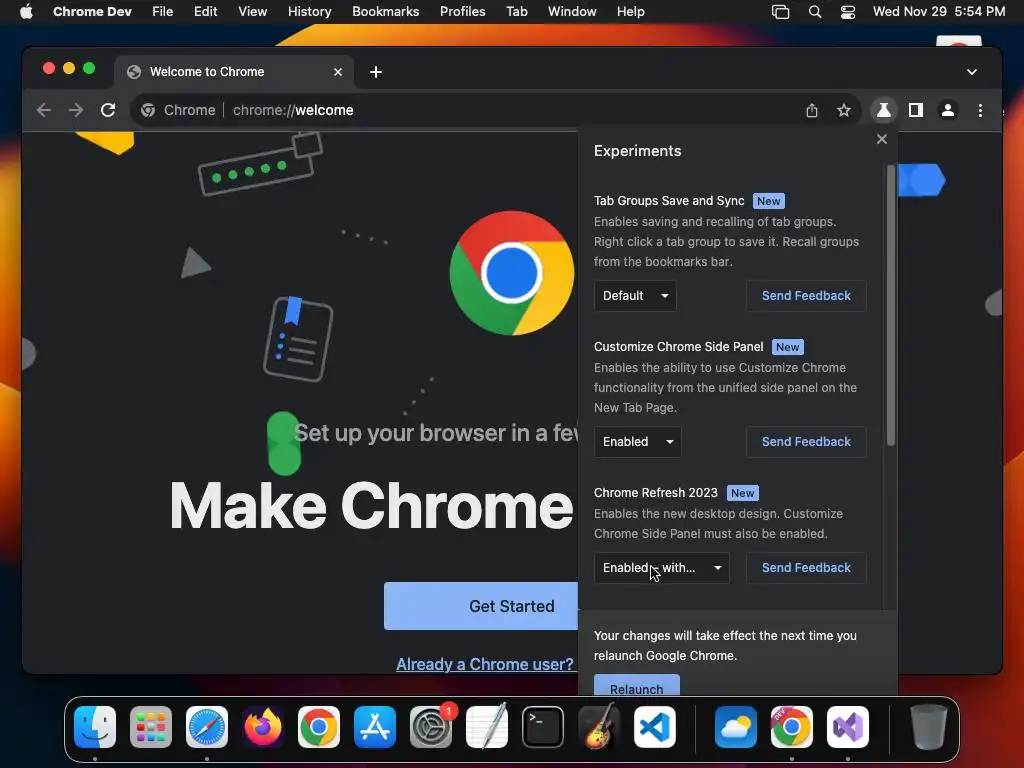Click the Experiments panel scrollbar
1024x768 pixels.
pyautogui.click(x=891, y=306)
